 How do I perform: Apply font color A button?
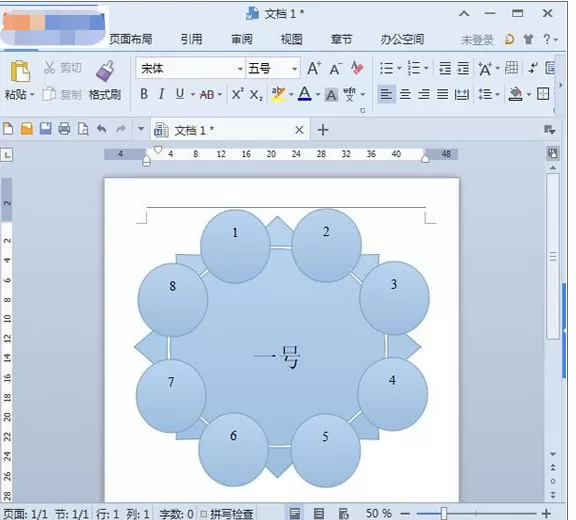coord(305,94)
